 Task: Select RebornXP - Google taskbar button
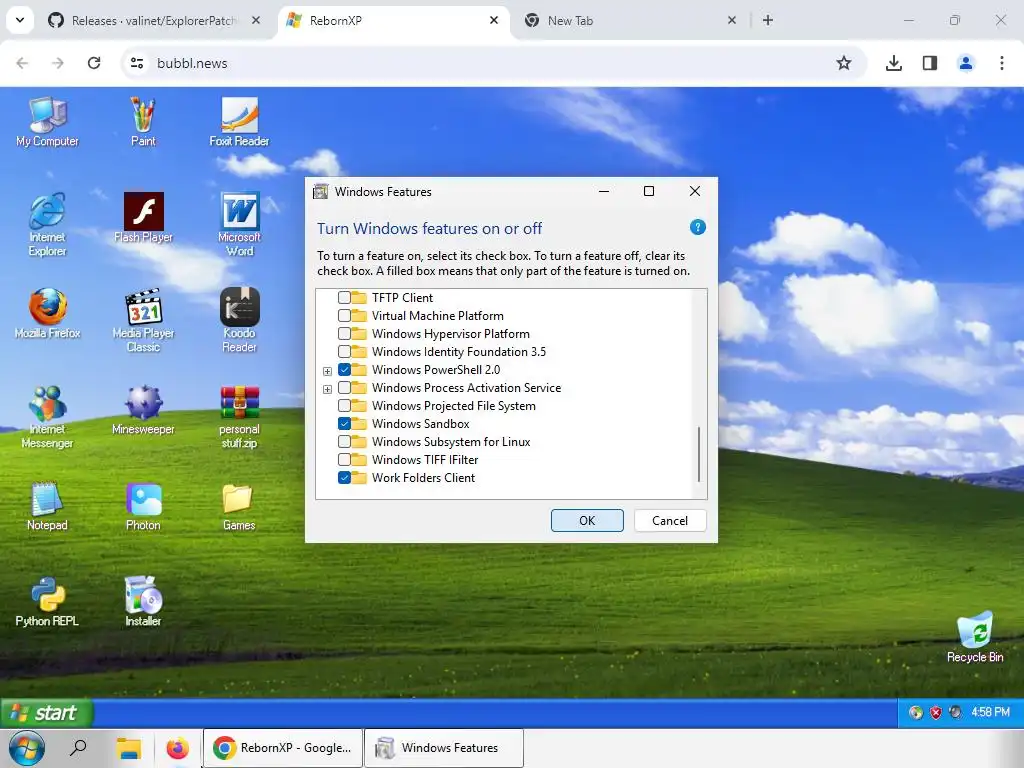[283, 748]
